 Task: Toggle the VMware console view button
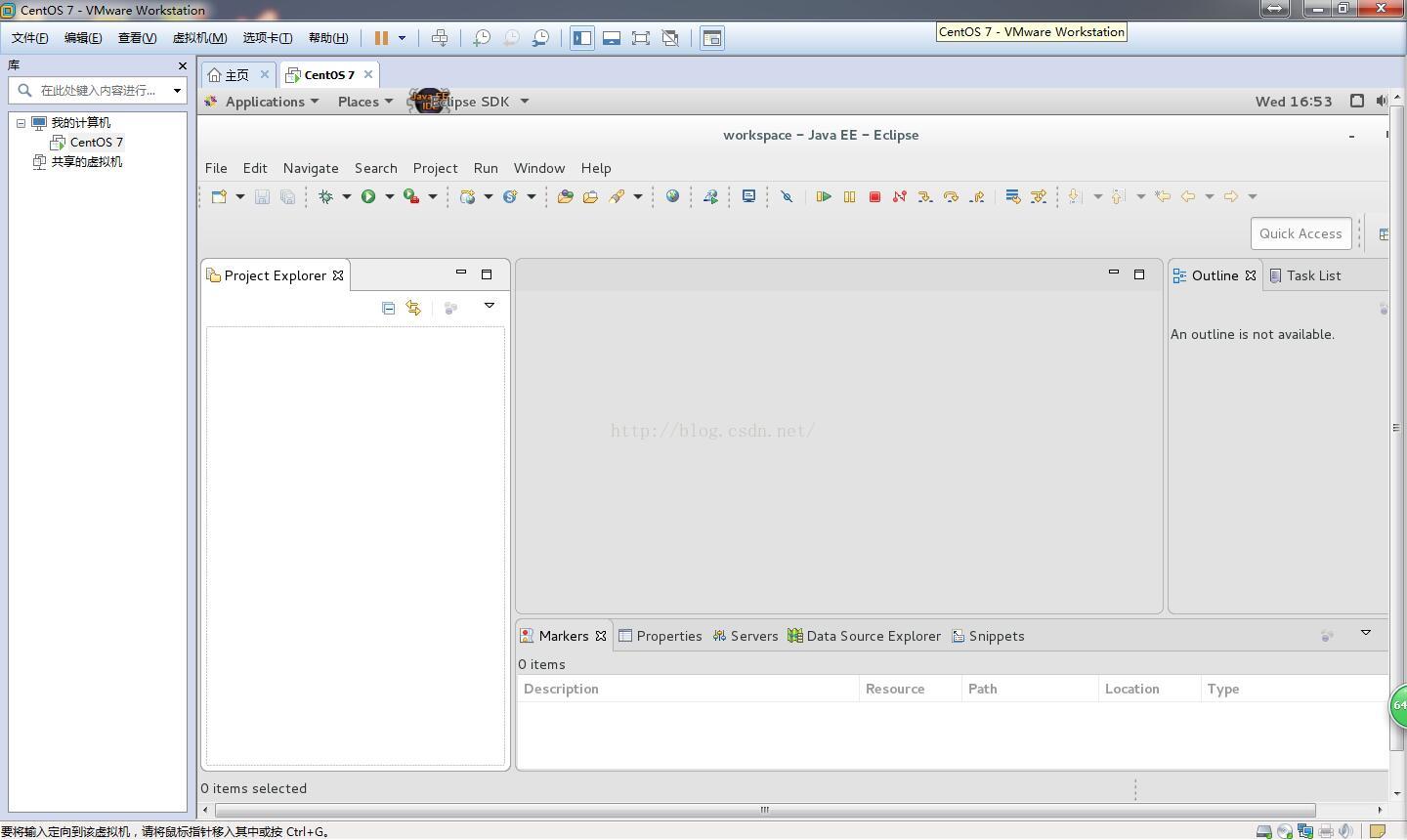click(x=712, y=38)
